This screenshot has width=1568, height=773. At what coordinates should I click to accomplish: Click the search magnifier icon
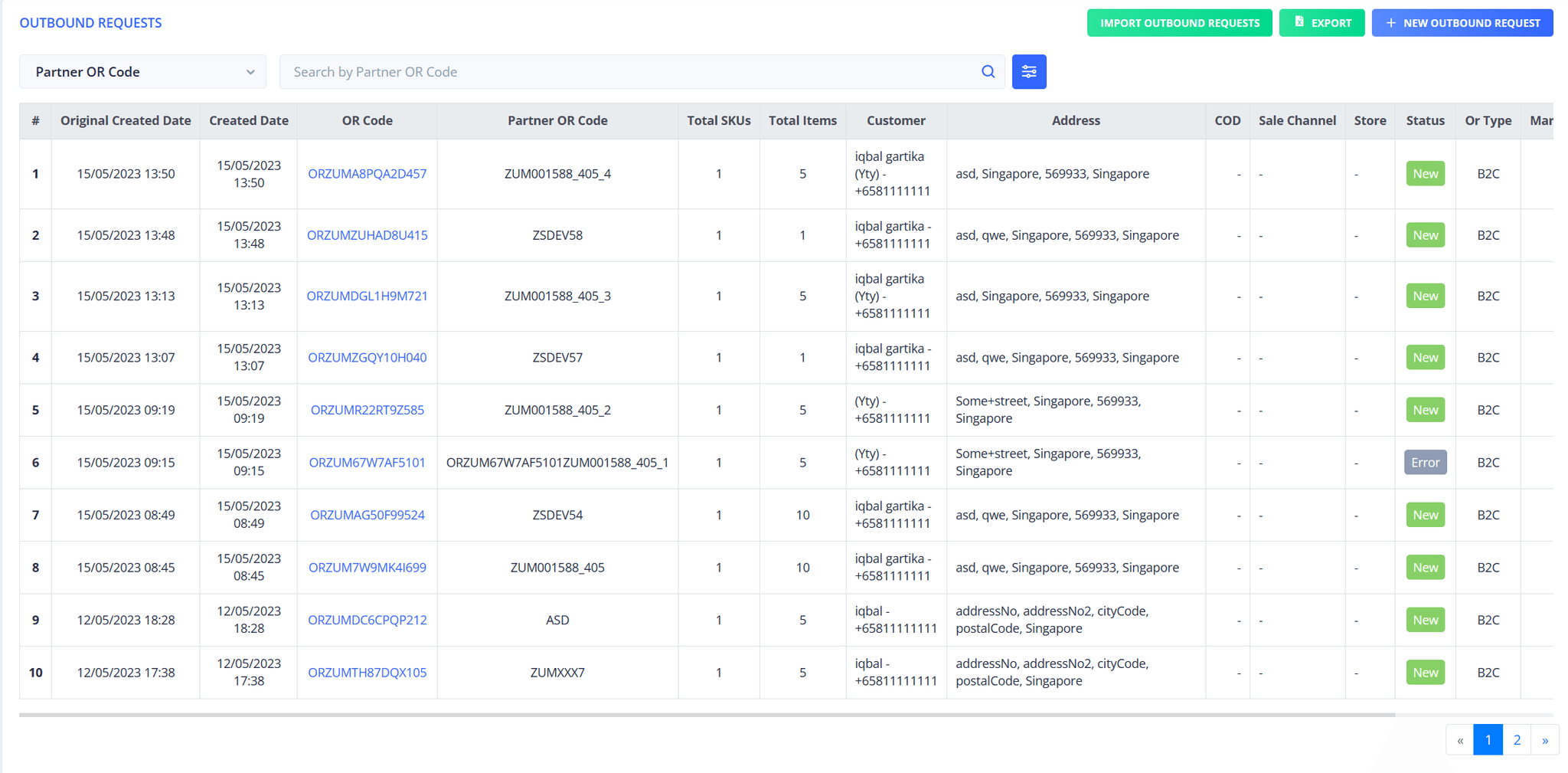pos(988,71)
